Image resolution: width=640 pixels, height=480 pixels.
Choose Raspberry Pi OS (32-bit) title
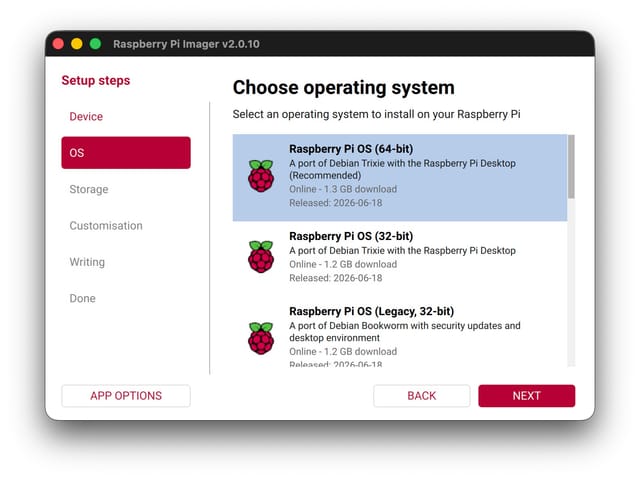point(351,236)
